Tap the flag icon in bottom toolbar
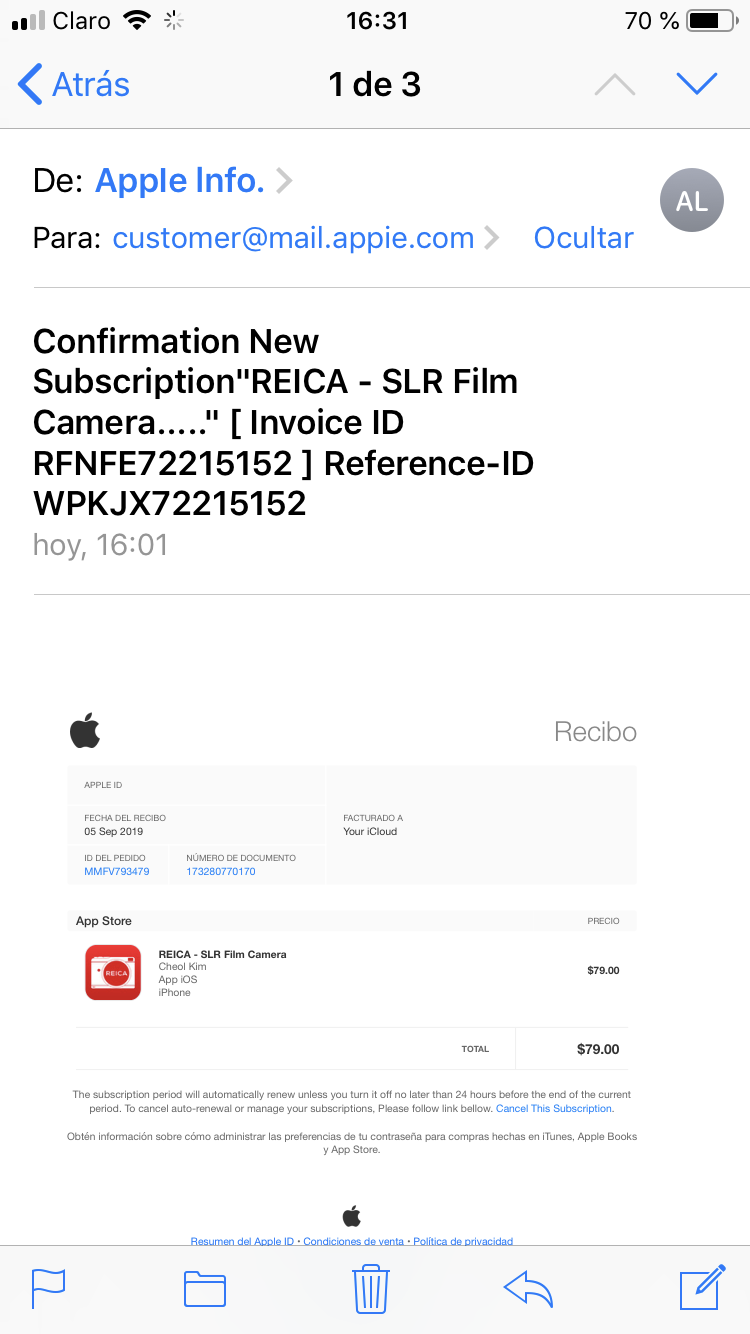The height and width of the screenshot is (1334, 750). point(48,1288)
